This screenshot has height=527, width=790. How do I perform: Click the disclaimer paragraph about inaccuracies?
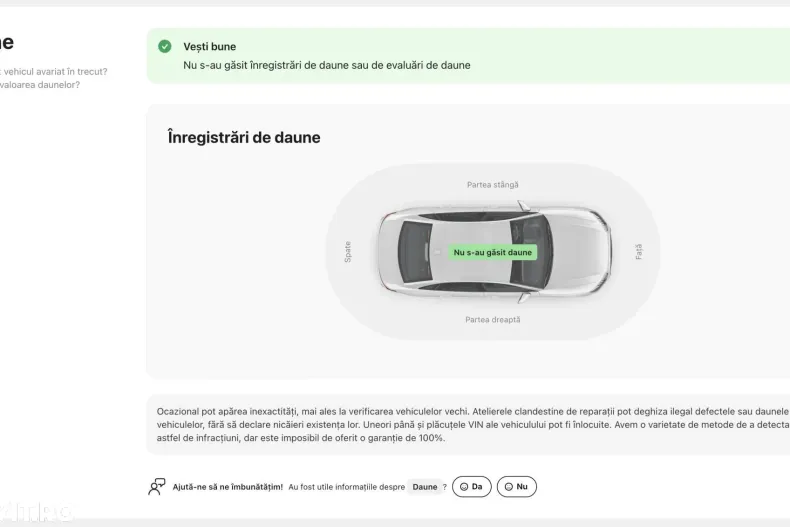[472, 424]
